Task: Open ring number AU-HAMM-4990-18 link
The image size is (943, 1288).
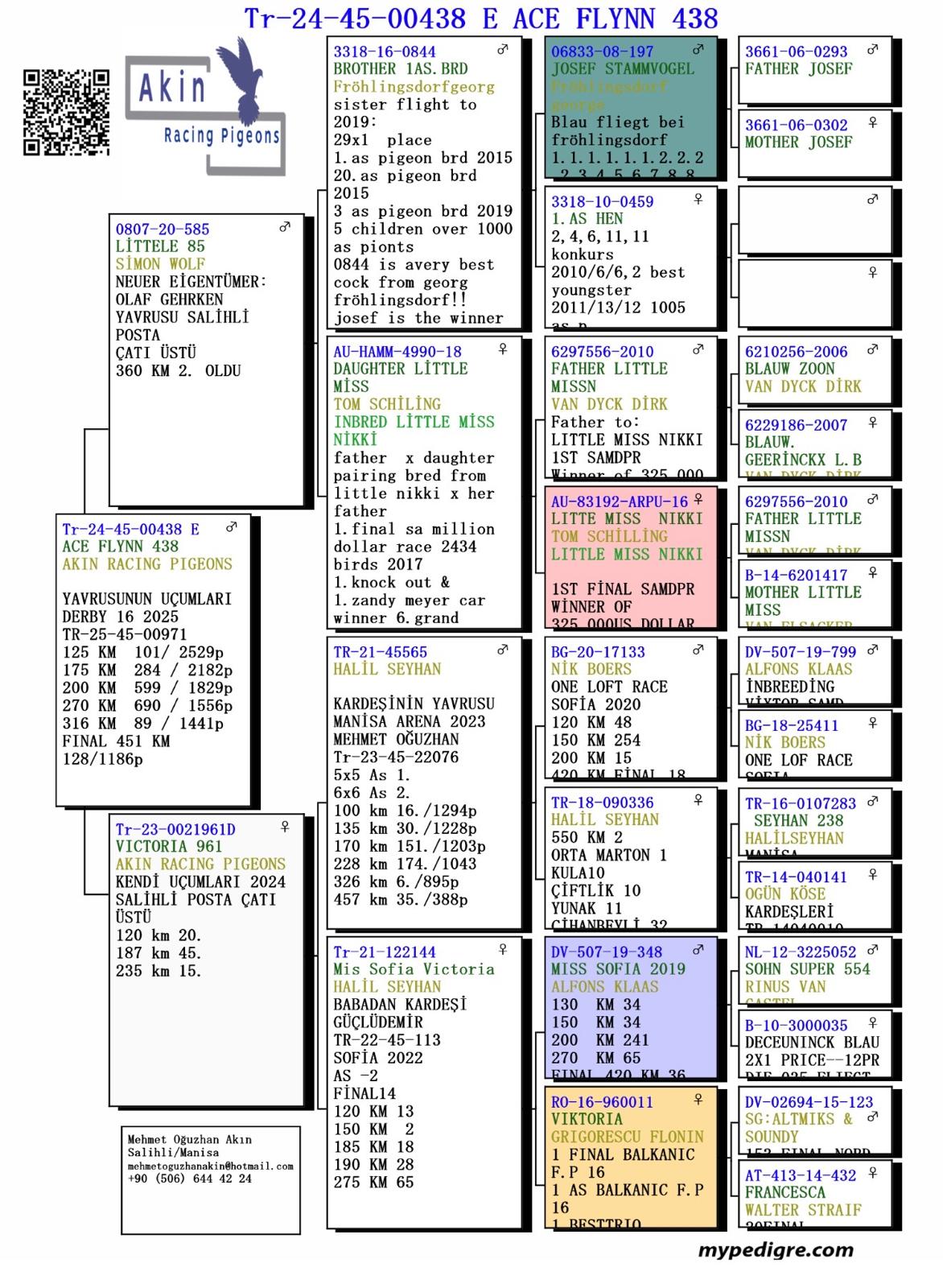Action: (x=397, y=352)
